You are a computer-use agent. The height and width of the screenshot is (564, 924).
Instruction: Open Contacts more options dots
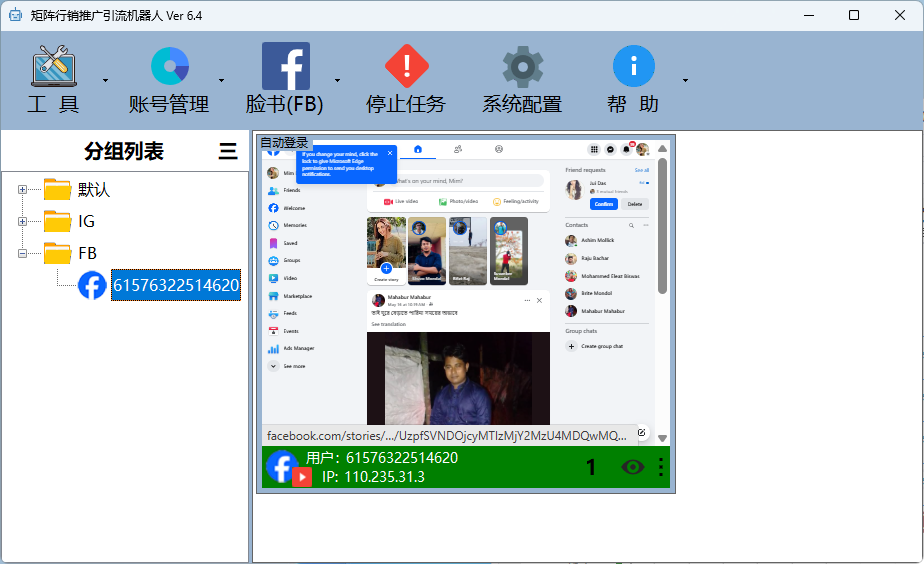646,225
